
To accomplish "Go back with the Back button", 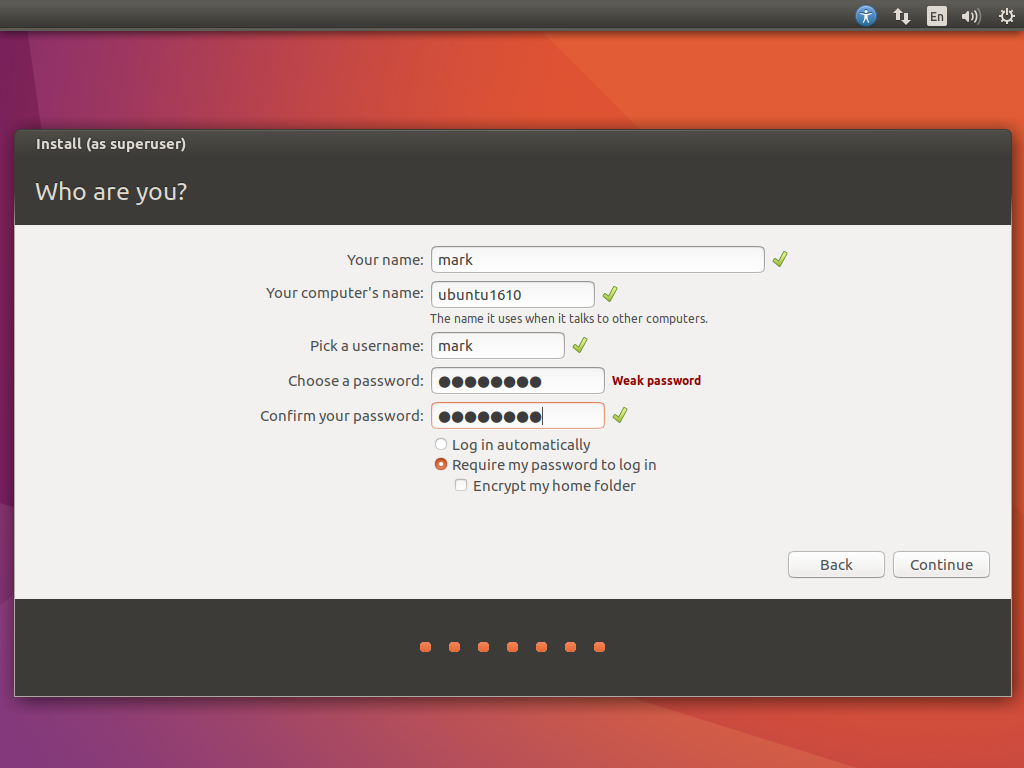I will [836, 565].
